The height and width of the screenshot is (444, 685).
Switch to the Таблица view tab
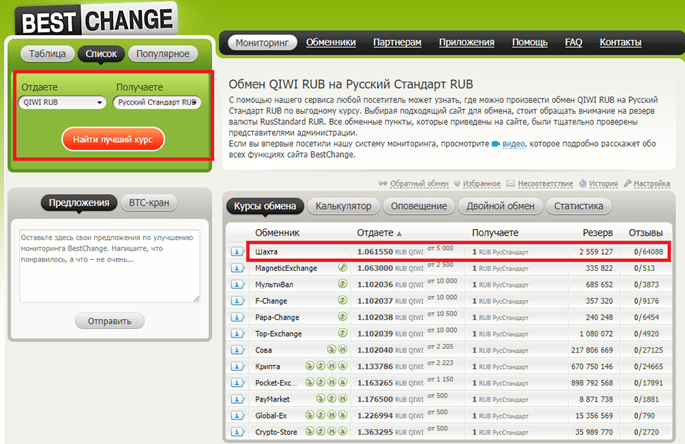(47, 54)
